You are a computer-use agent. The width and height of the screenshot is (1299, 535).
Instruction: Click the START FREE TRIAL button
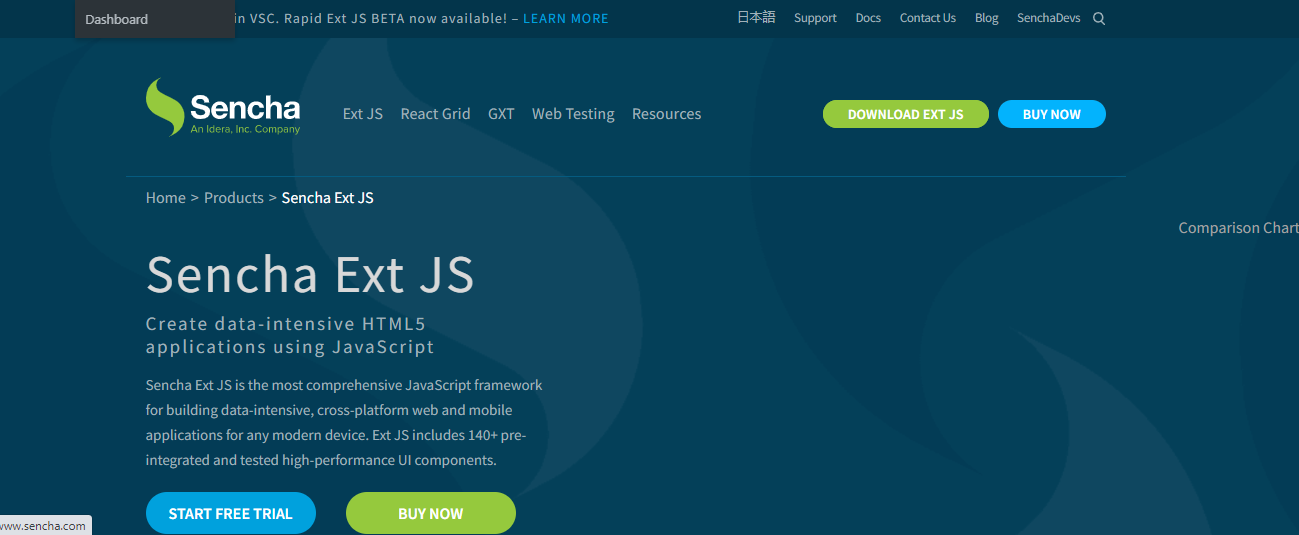click(x=231, y=513)
